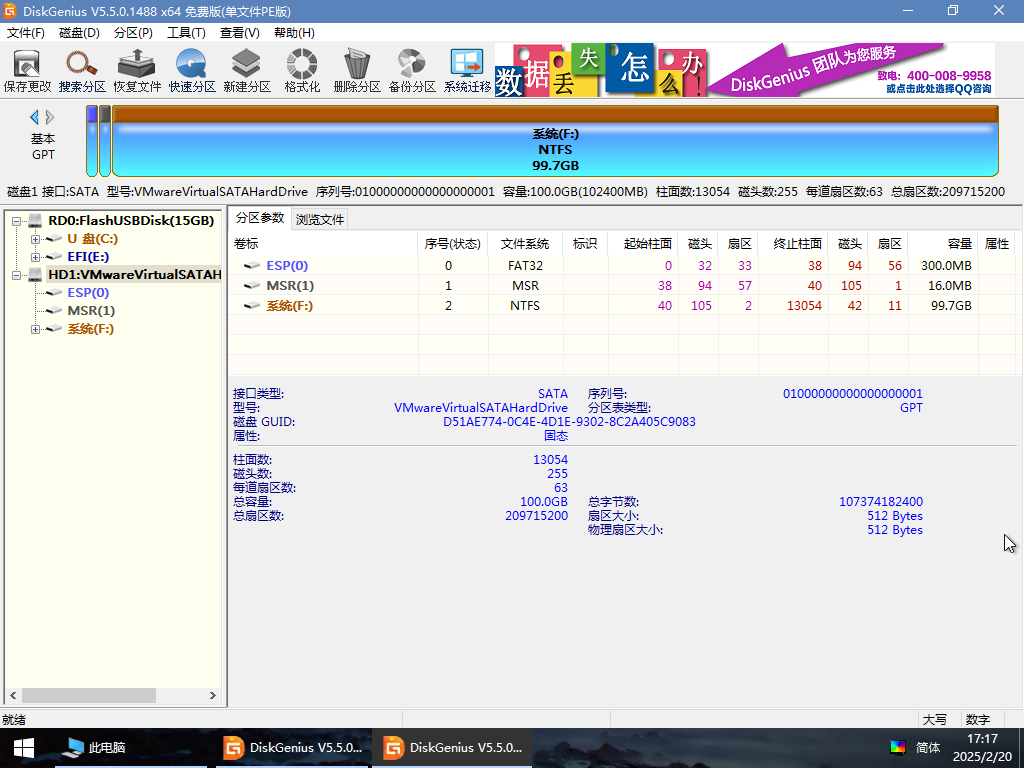The width and height of the screenshot is (1024, 768).
Task: Expand the 系统(F:) tree node
Action: (x=35, y=329)
